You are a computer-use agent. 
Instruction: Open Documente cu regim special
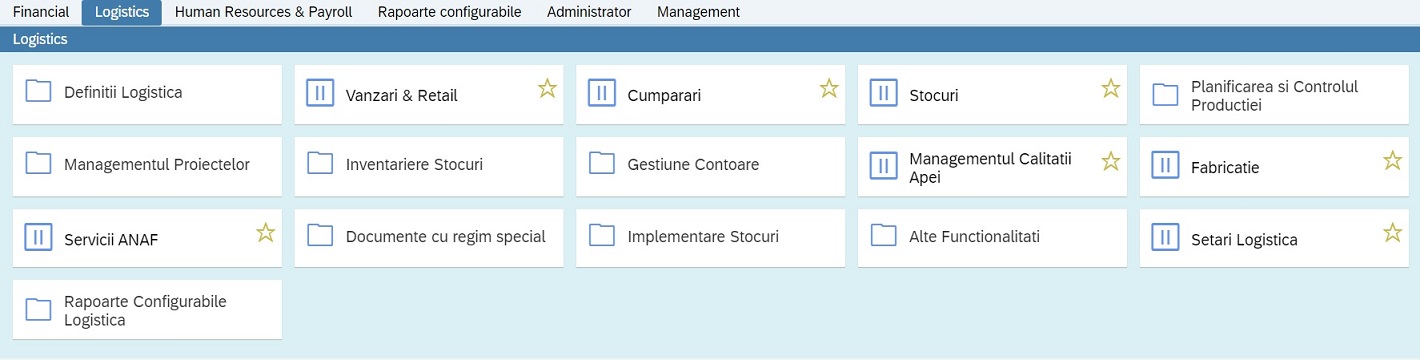[429, 239]
